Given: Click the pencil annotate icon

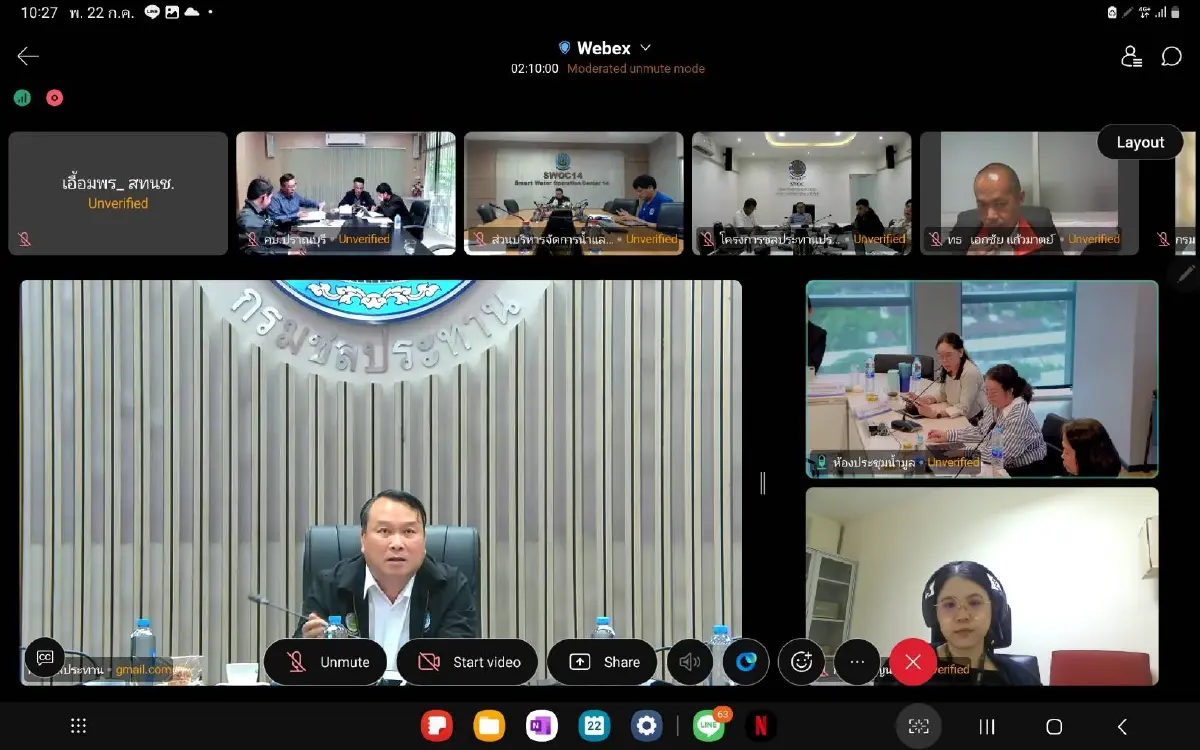Looking at the screenshot, I should click(1186, 272).
